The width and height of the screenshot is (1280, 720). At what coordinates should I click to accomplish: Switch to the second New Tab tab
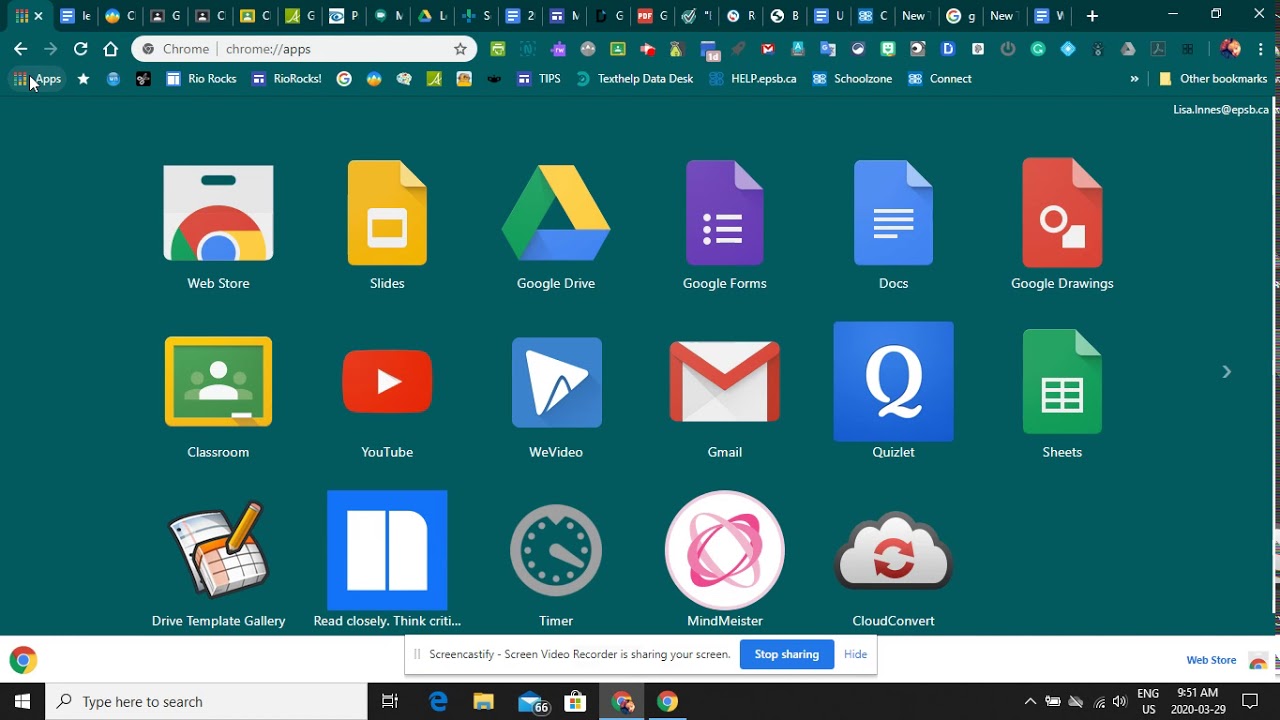(x=1002, y=16)
